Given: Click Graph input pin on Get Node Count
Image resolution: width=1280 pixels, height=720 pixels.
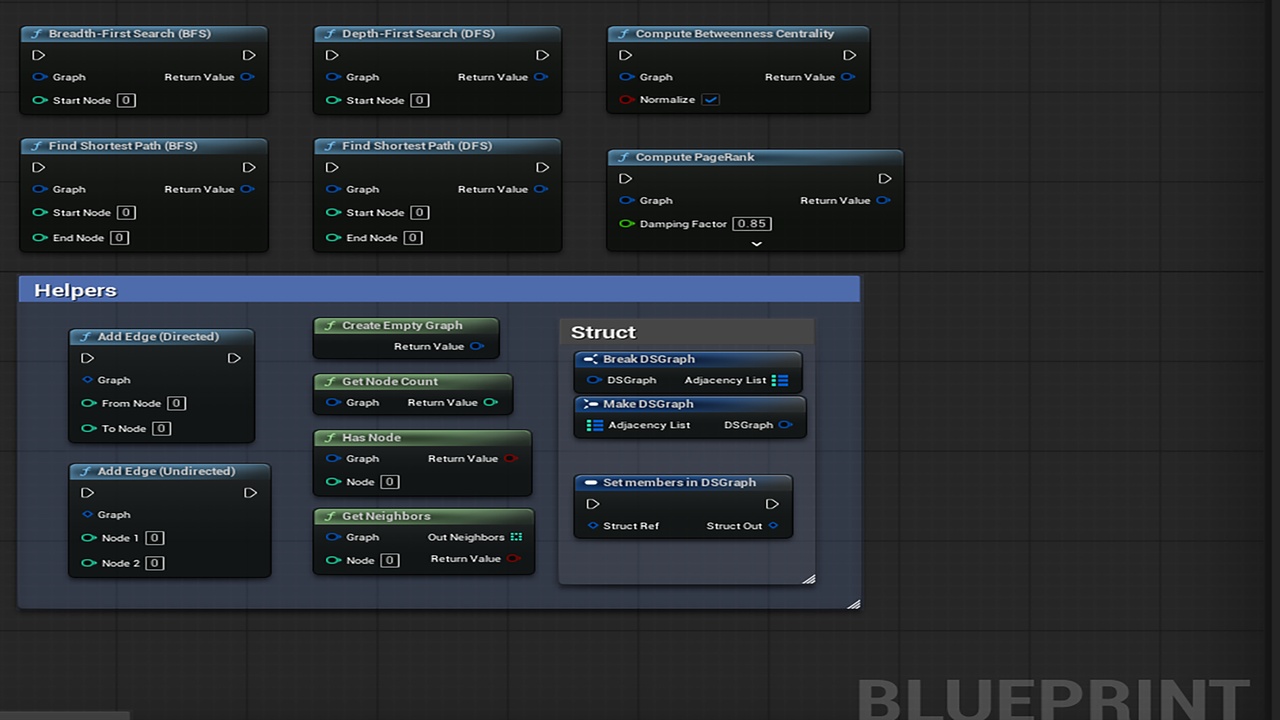Looking at the screenshot, I should pos(333,403).
